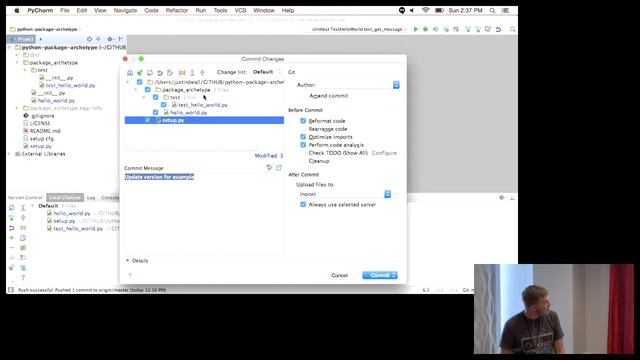Toggle checkbox for package_archetype folder
This screenshot has height=360, width=640.
[x=147, y=89]
